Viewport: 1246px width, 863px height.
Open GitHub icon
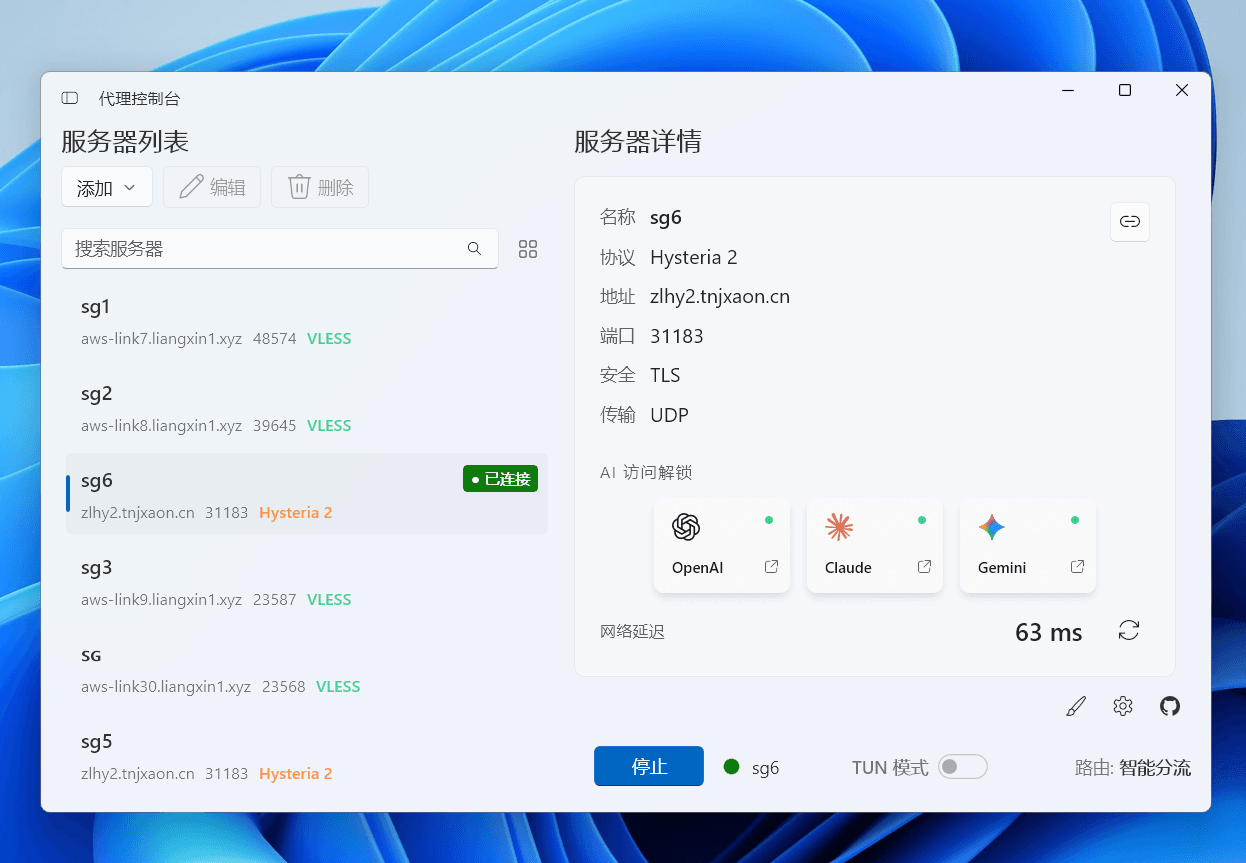[1170, 707]
